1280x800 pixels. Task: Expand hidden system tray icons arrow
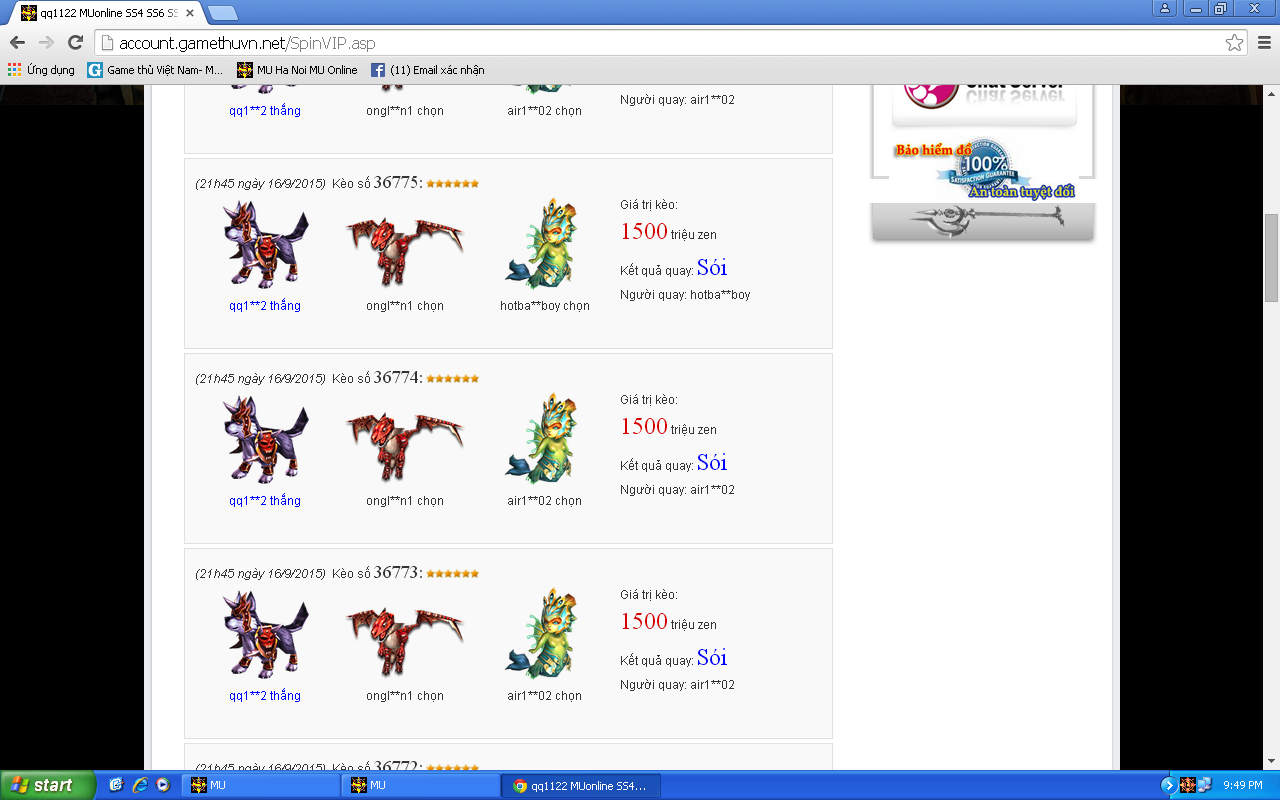pyautogui.click(x=1168, y=785)
